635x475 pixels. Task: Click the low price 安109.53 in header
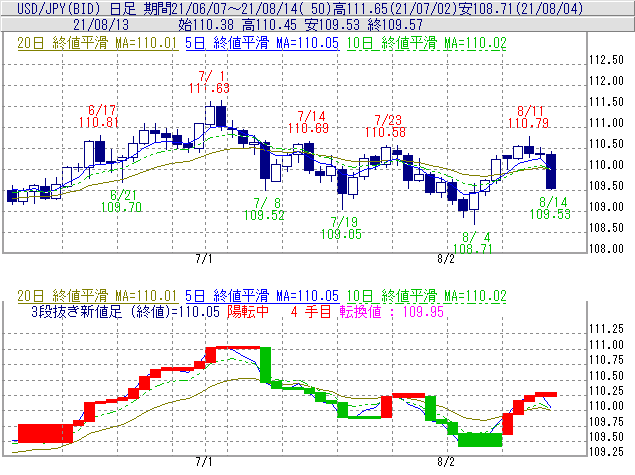(x=332, y=25)
